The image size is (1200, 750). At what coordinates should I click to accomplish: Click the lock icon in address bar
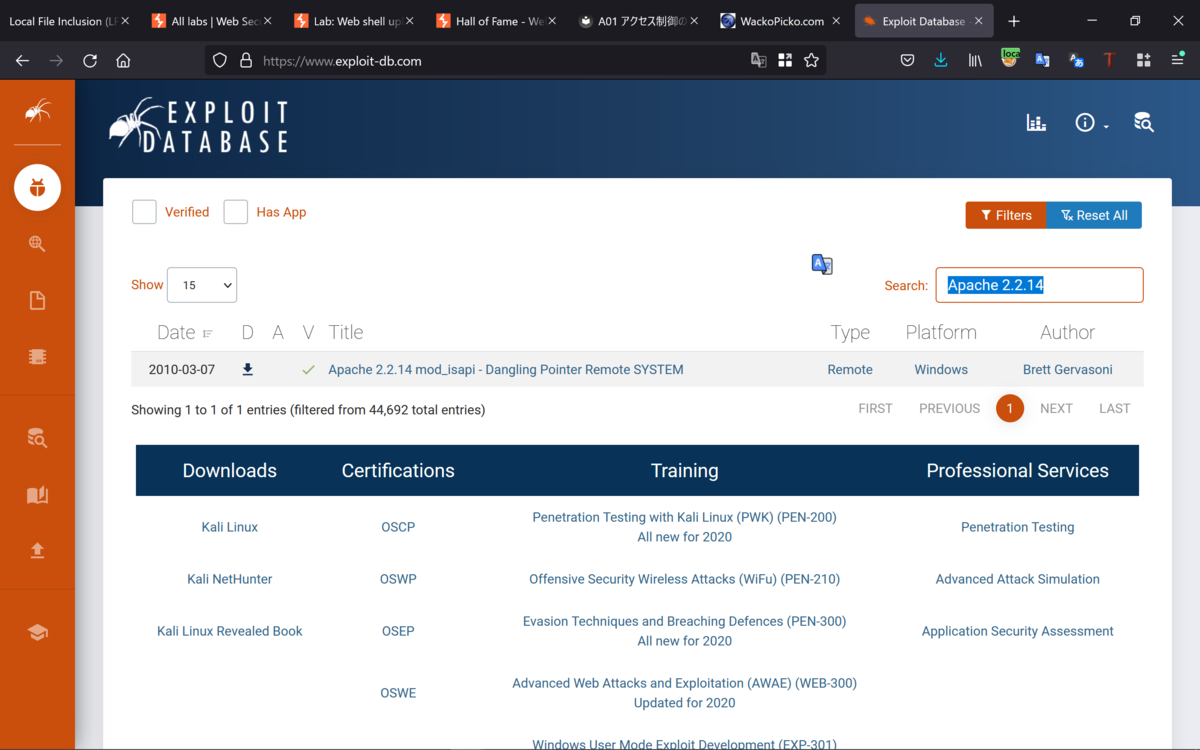pyautogui.click(x=246, y=61)
